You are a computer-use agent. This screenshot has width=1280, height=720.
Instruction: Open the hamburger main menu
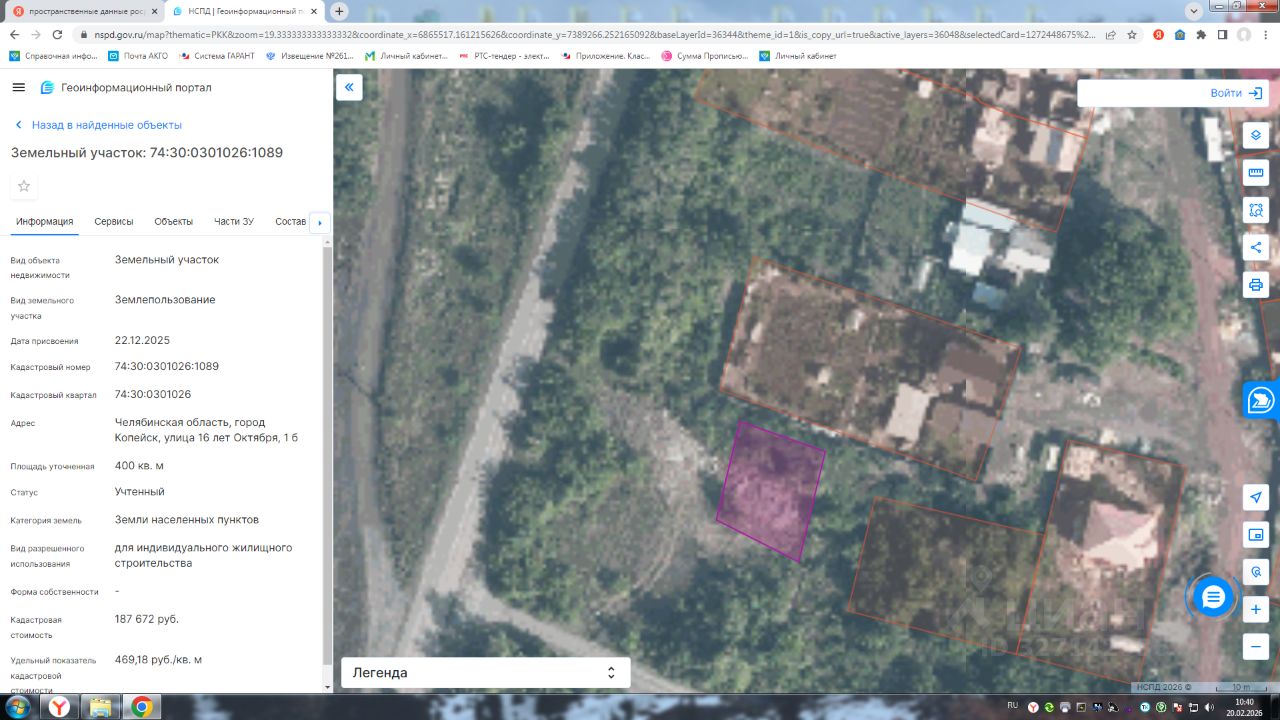click(18, 88)
